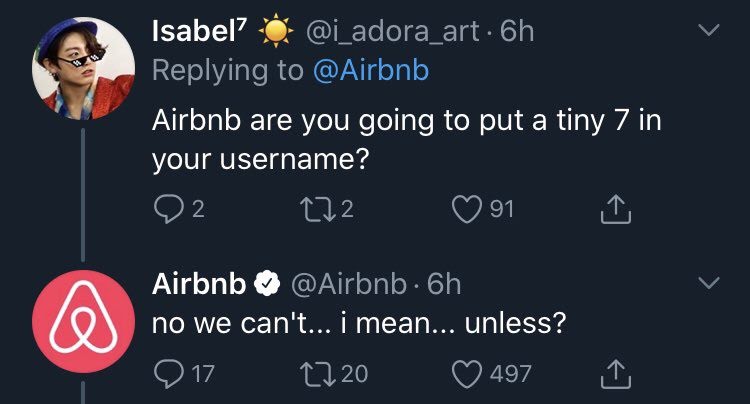The height and width of the screenshot is (404, 750).
Task: Open Isabel's tweet text
Action: pos(400,140)
